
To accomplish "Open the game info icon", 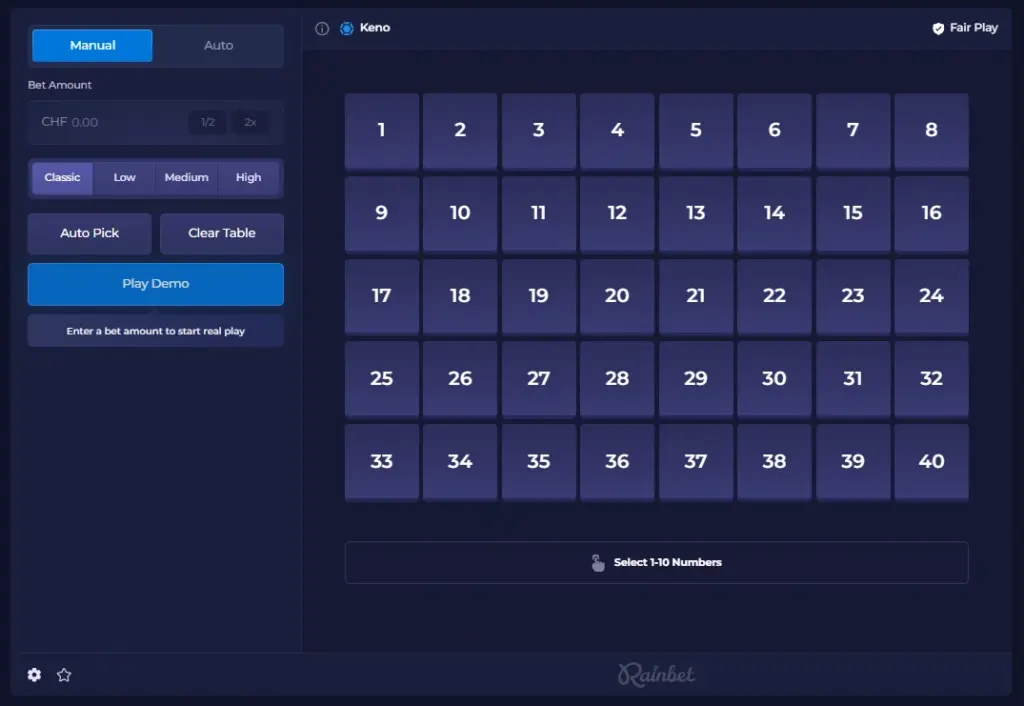I will 322,28.
